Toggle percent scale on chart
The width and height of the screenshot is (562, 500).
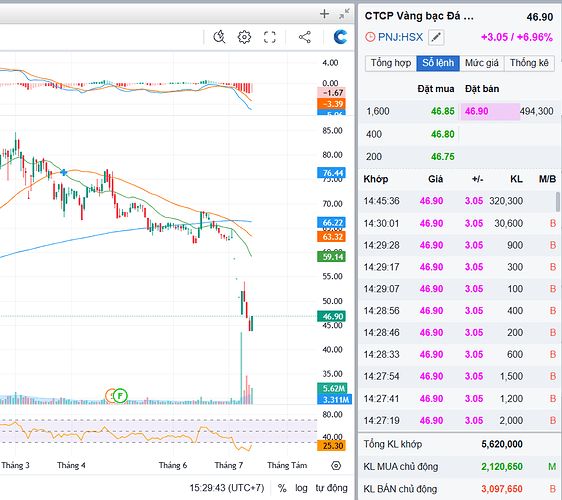282,488
